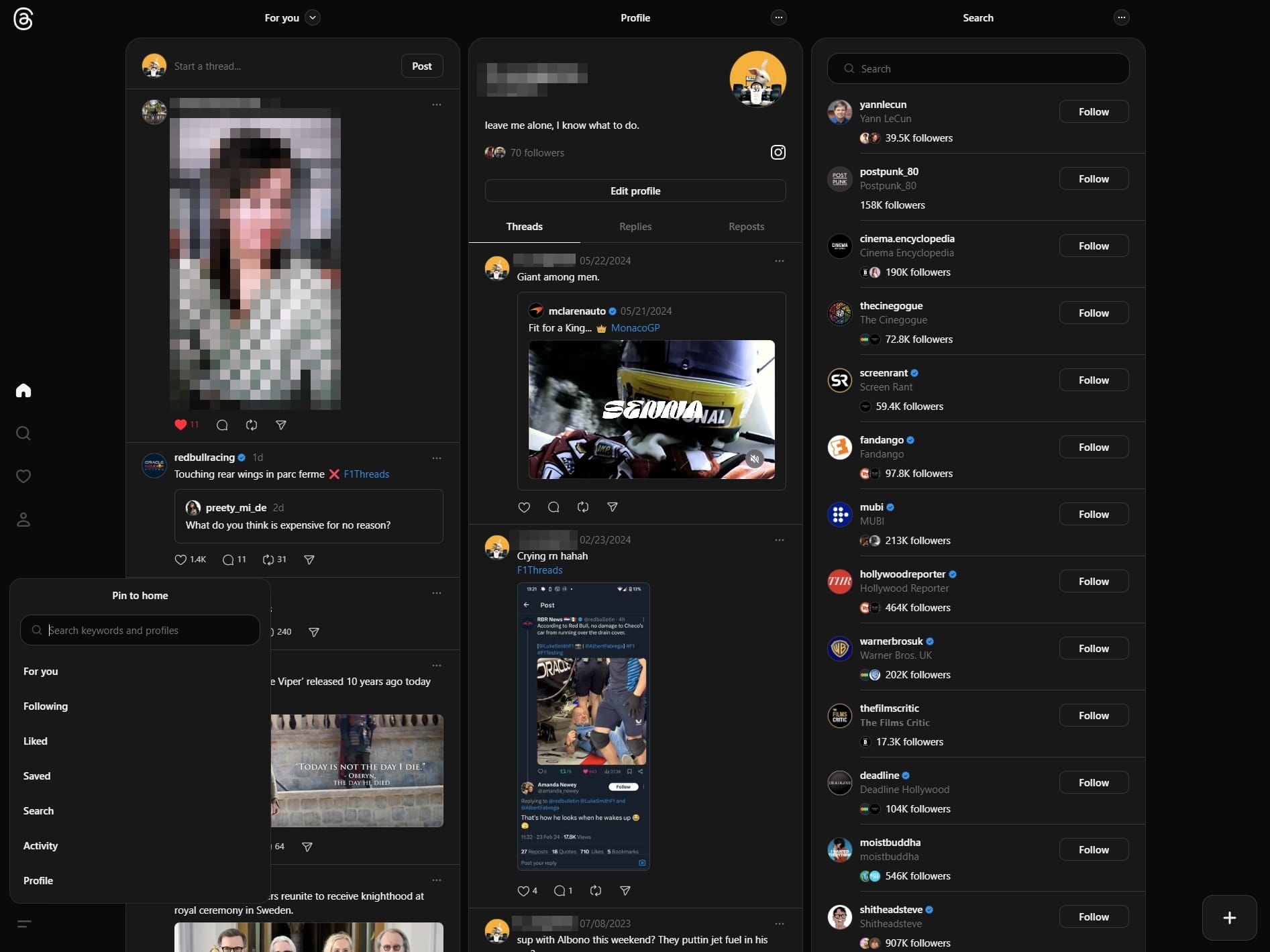Screen dimensions: 1270x952
Task: Open Search from the sidebar magnifier icon
Action: [x=23, y=433]
